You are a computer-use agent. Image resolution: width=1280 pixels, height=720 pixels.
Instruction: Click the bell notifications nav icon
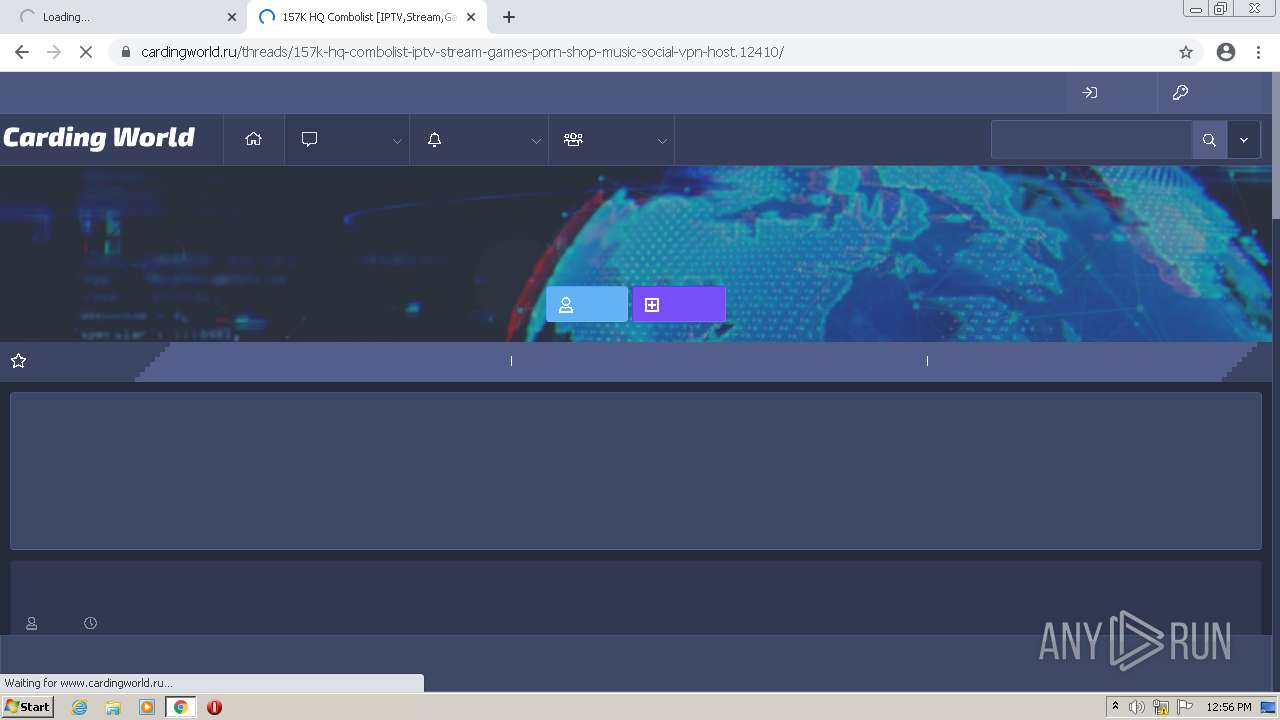coord(434,140)
